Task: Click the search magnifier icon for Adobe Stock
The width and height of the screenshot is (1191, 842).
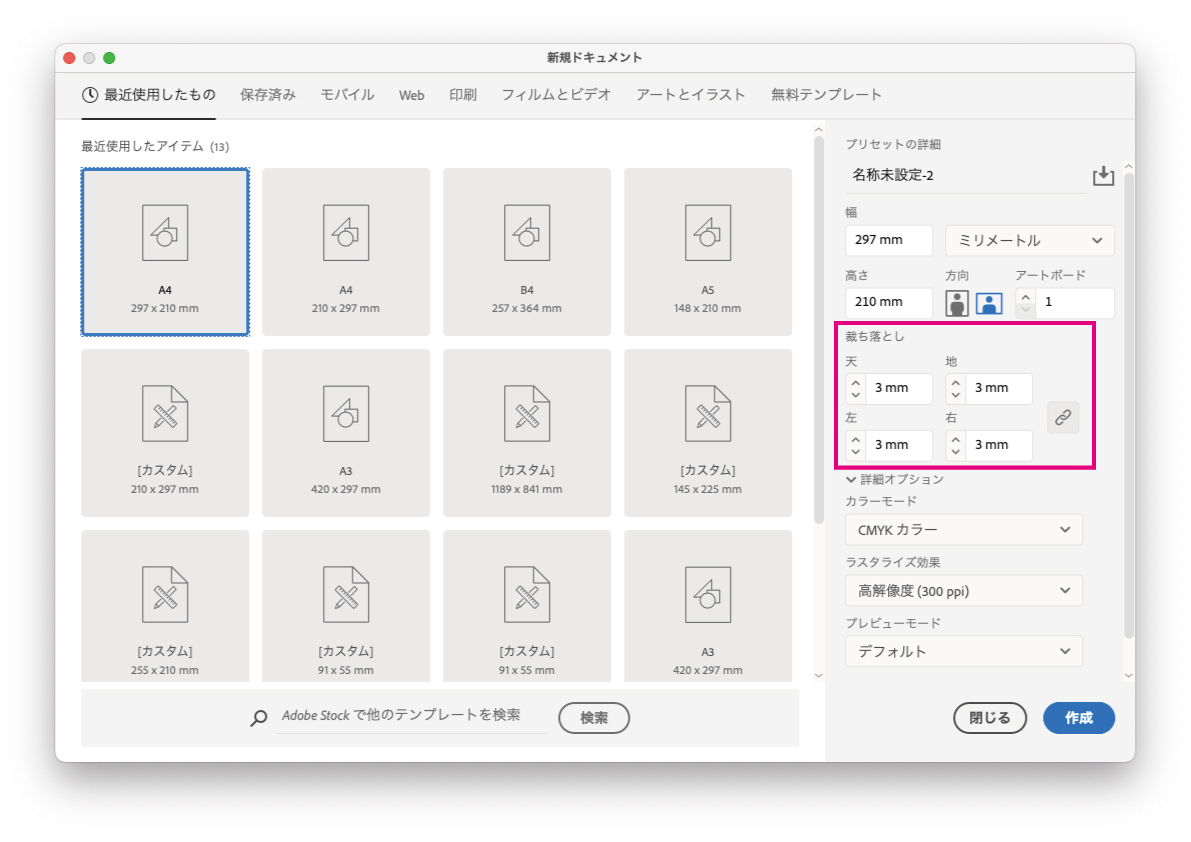Action: coord(259,717)
